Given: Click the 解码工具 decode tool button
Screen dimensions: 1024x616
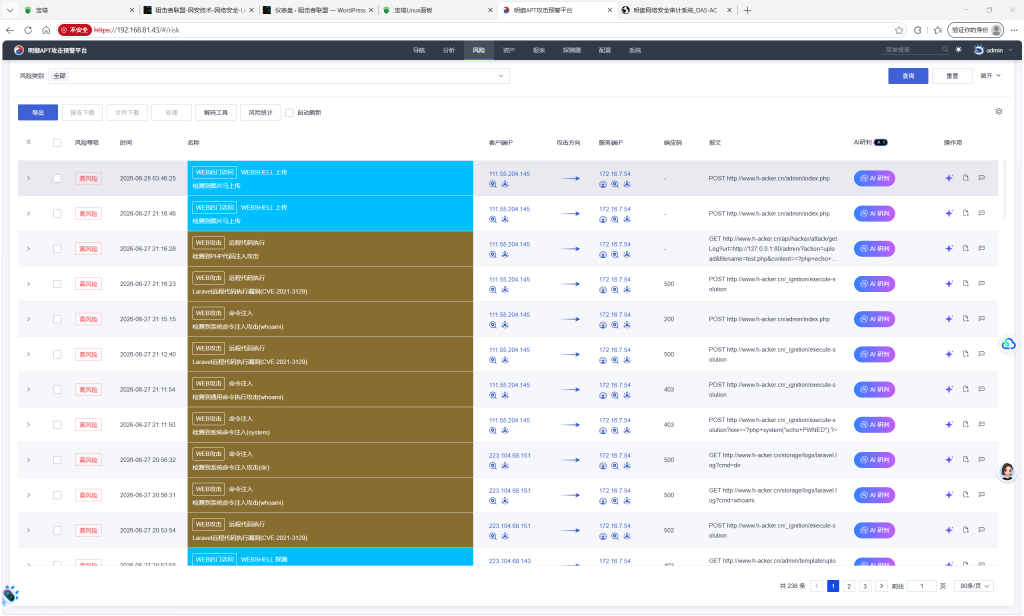Looking at the screenshot, I should tap(216, 112).
